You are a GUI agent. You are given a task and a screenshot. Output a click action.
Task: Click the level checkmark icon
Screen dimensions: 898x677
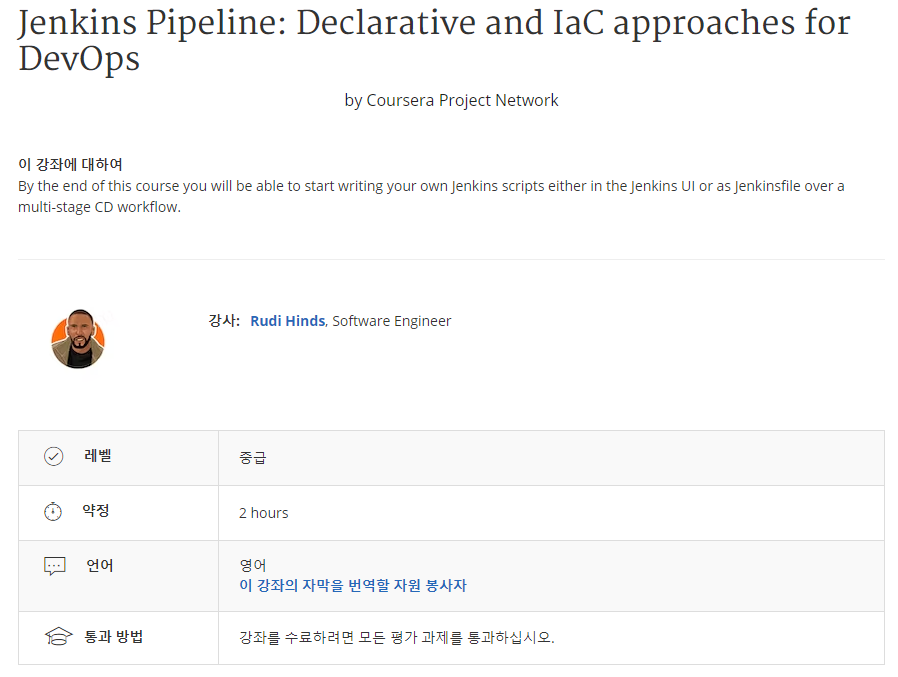point(54,456)
